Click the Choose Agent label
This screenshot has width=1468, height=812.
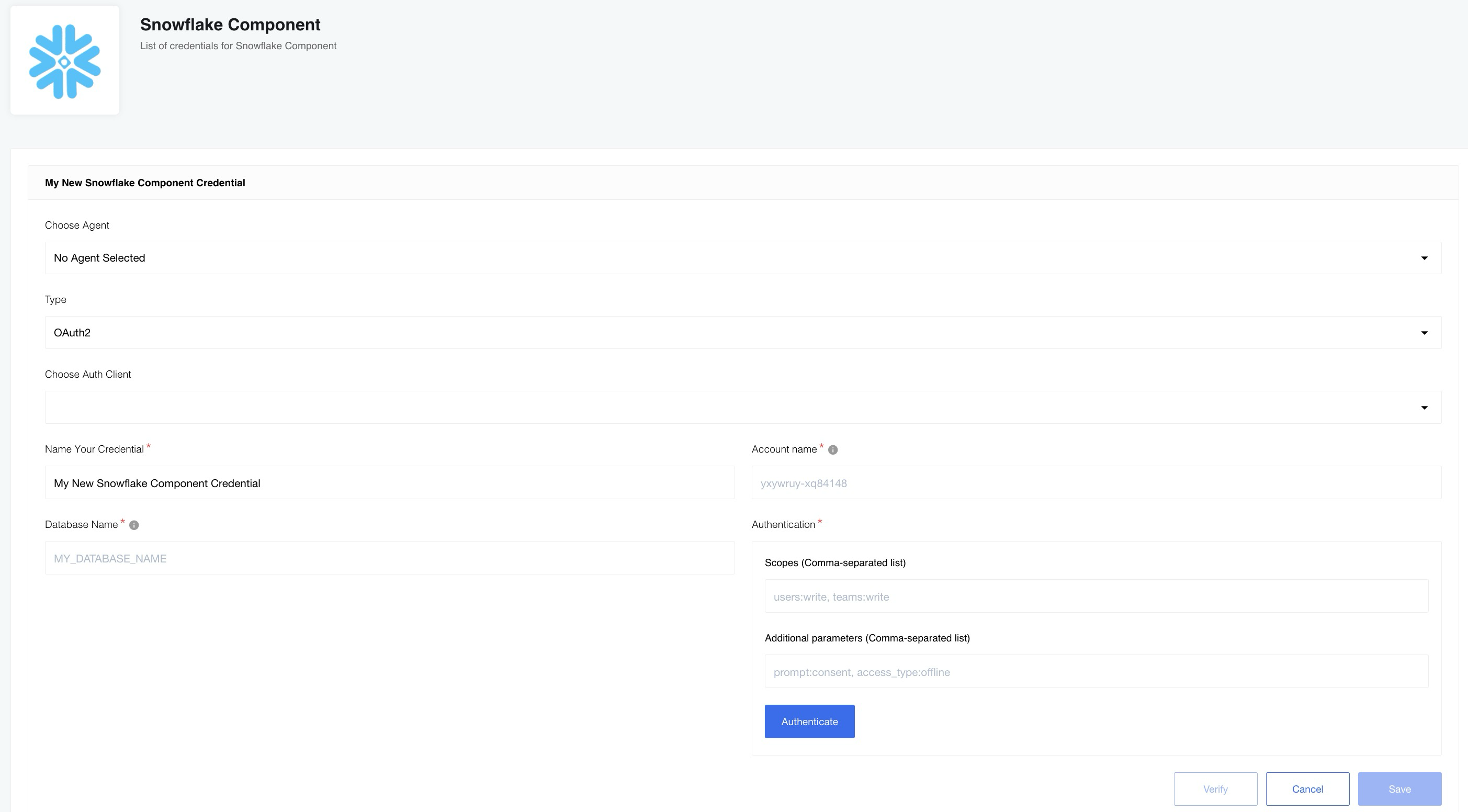pyautogui.click(x=77, y=225)
